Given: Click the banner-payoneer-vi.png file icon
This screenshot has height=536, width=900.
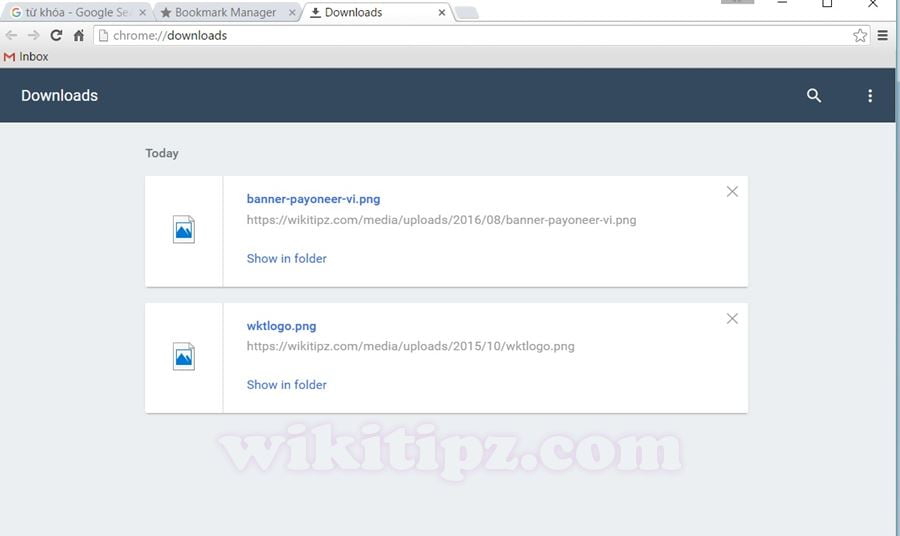Looking at the screenshot, I should click(x=184, y=230).
